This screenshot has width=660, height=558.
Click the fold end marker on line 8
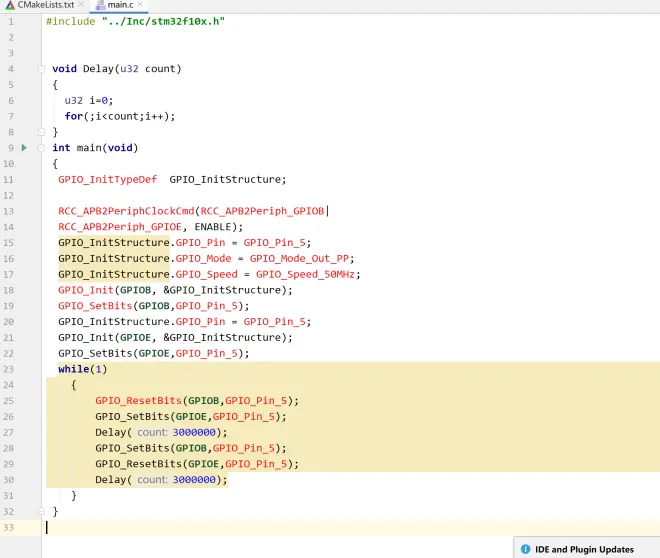(x=41, y=132)
